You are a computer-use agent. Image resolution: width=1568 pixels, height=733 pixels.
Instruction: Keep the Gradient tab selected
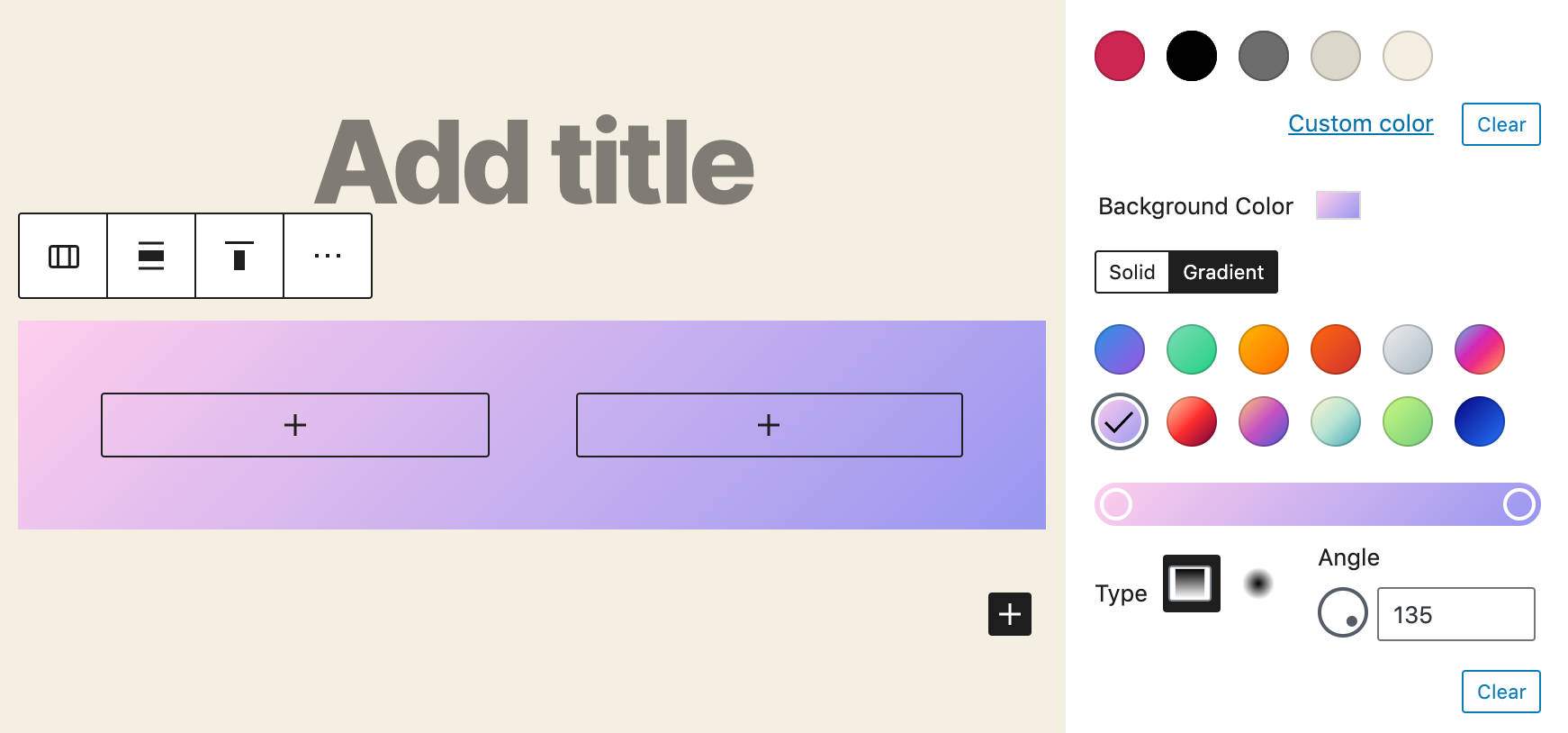[x=1223, y=272]
